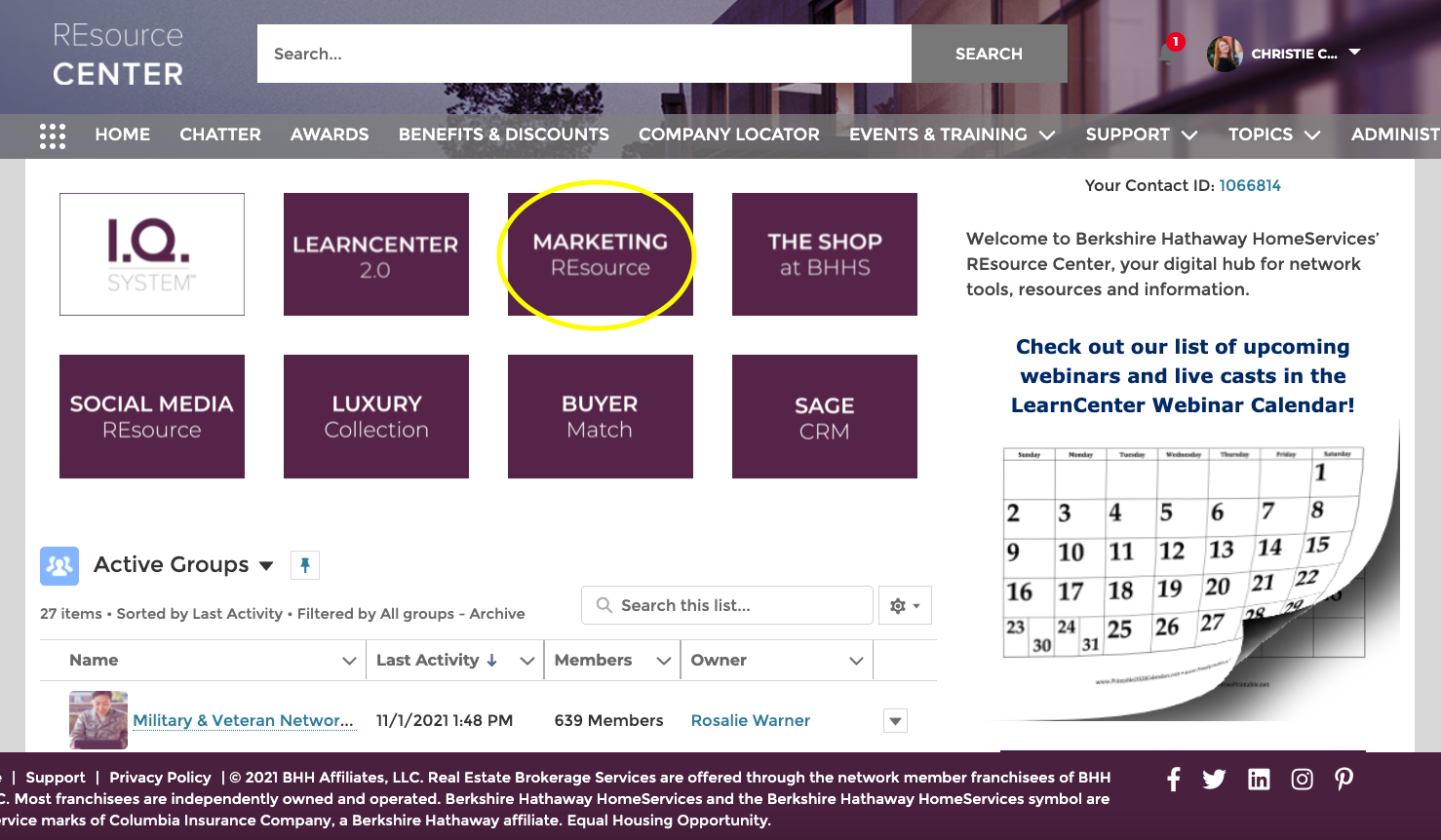Open the Twitter icon in footer
Image resolution: width=1441 pixels, height=840 pixels.
pos(1214,779)
